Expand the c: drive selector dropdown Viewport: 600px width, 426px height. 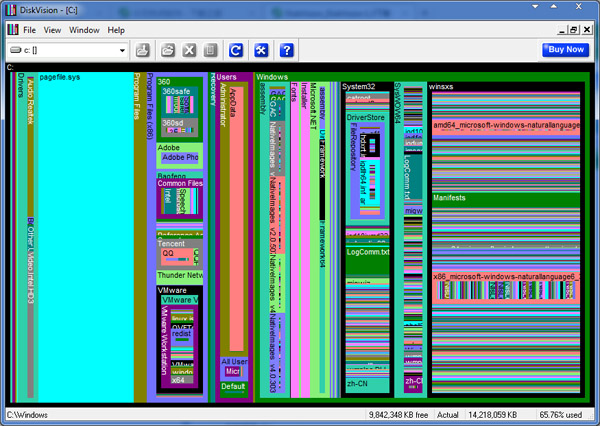(x=121, y=50)
